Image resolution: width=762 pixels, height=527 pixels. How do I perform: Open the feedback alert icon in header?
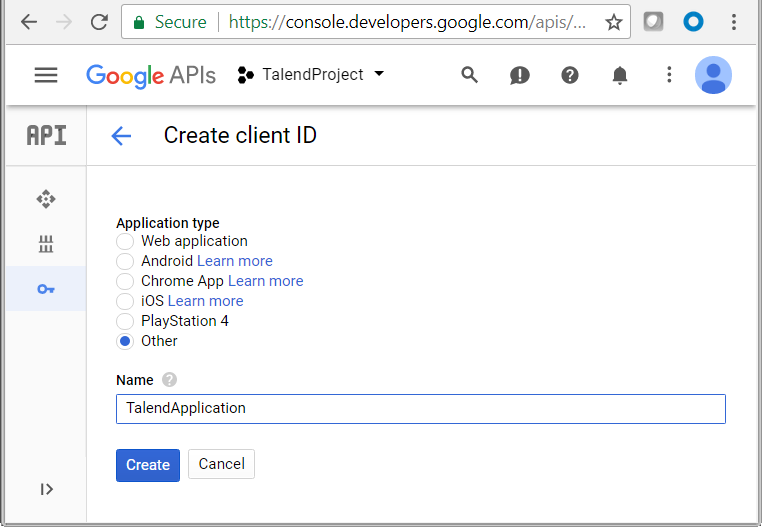(x=520, y=75)
